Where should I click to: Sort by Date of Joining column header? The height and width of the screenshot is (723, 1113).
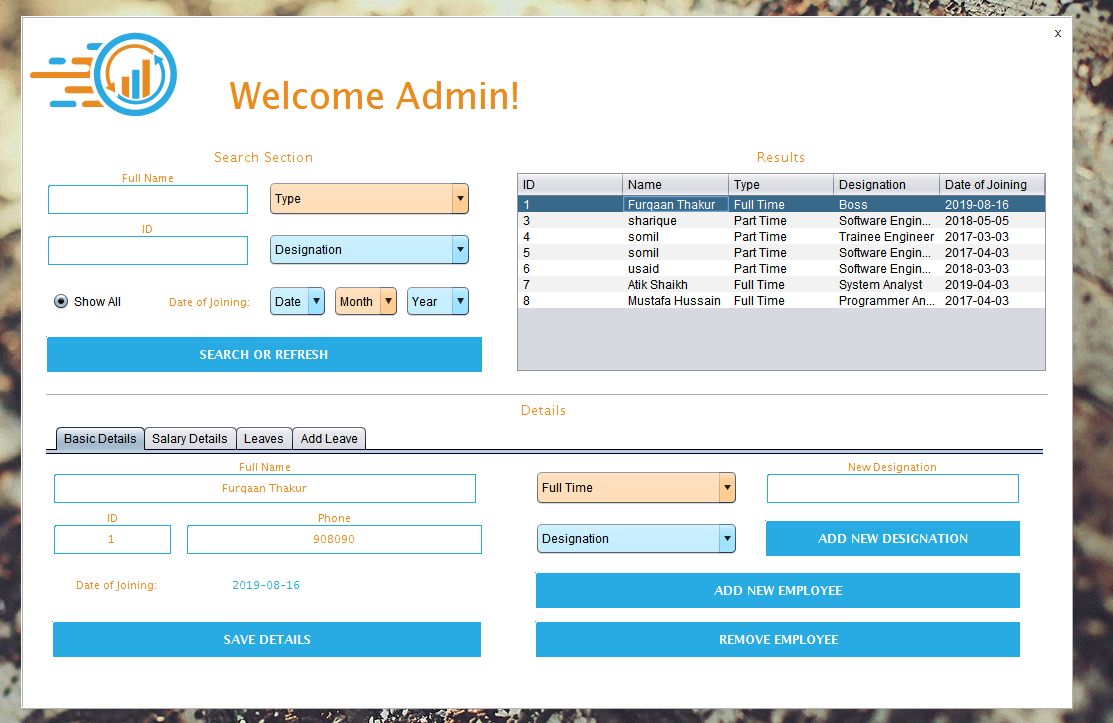click(992, 184)
